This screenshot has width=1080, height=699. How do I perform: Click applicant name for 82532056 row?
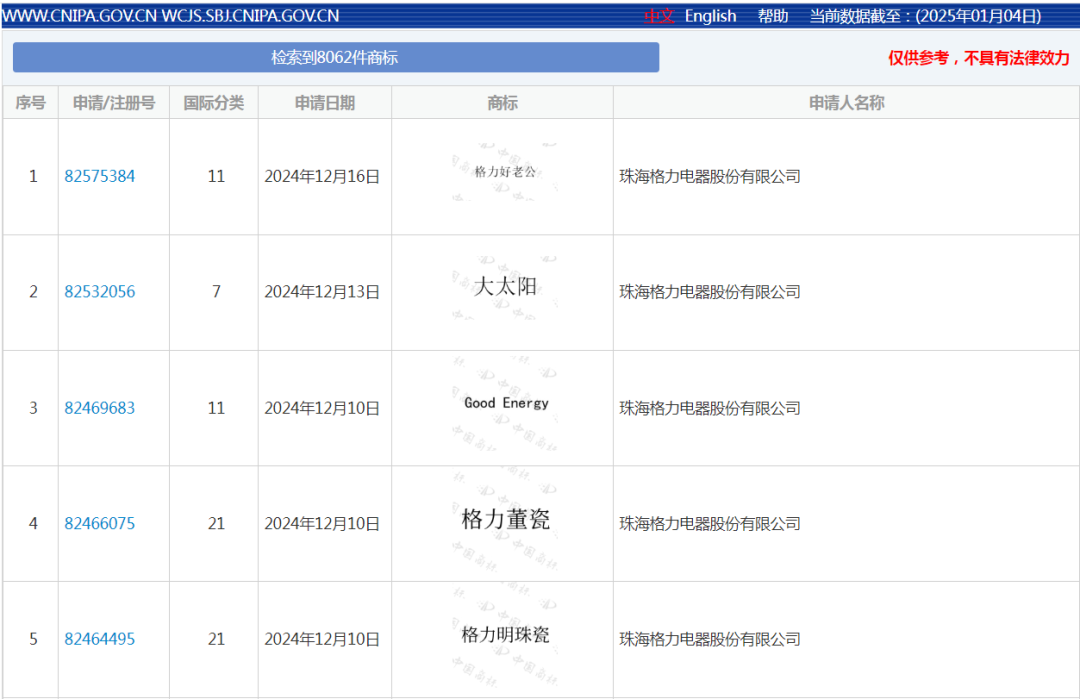click(709, 292)
